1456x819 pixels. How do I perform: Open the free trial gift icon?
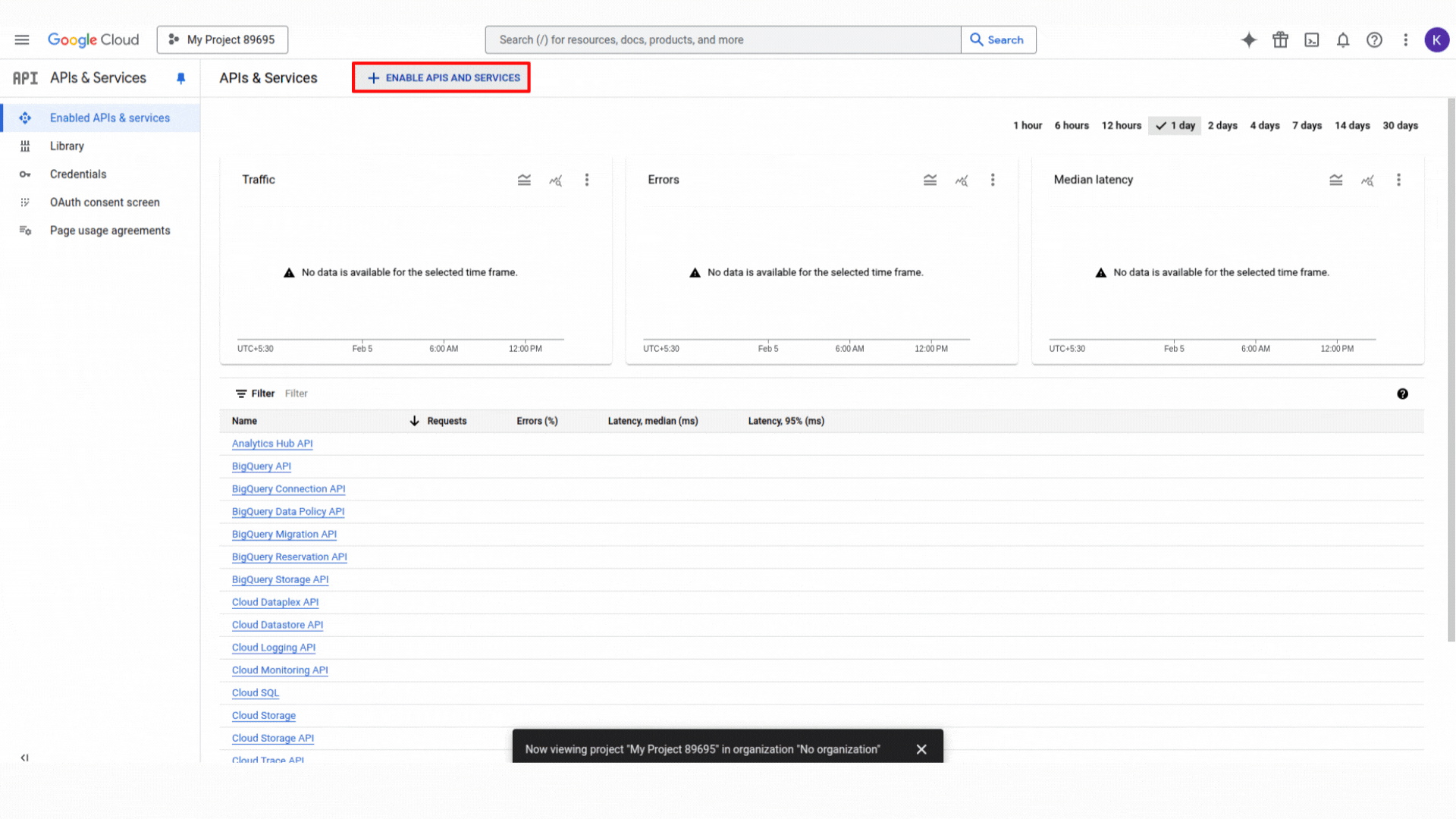tap(1280, 39)
